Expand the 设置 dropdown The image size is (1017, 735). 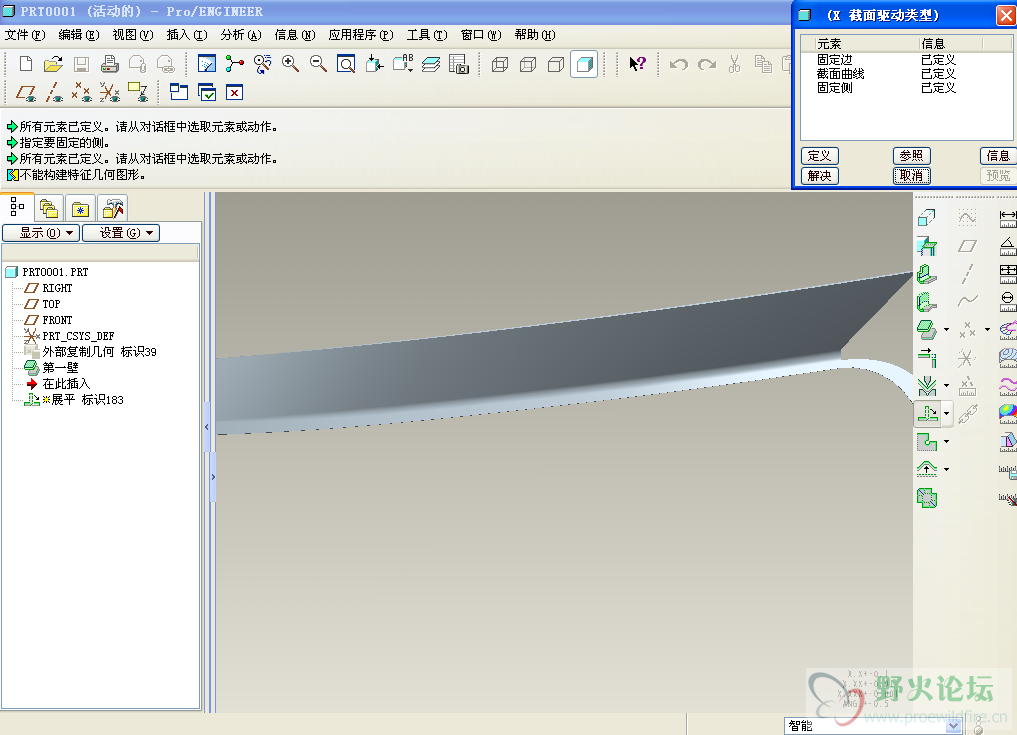click(121, 233)
